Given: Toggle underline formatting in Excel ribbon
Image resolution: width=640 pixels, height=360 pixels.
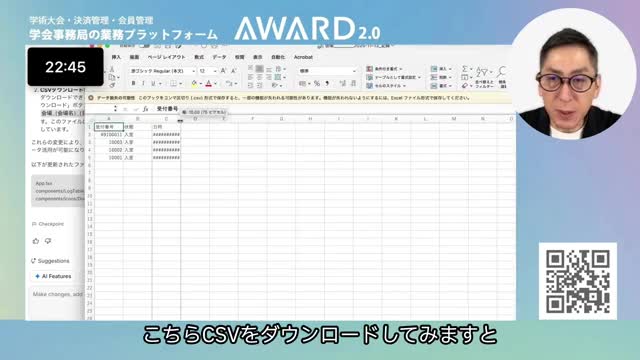Looking at the screenshot, I should pyautogui.click(x=153, y=84).
